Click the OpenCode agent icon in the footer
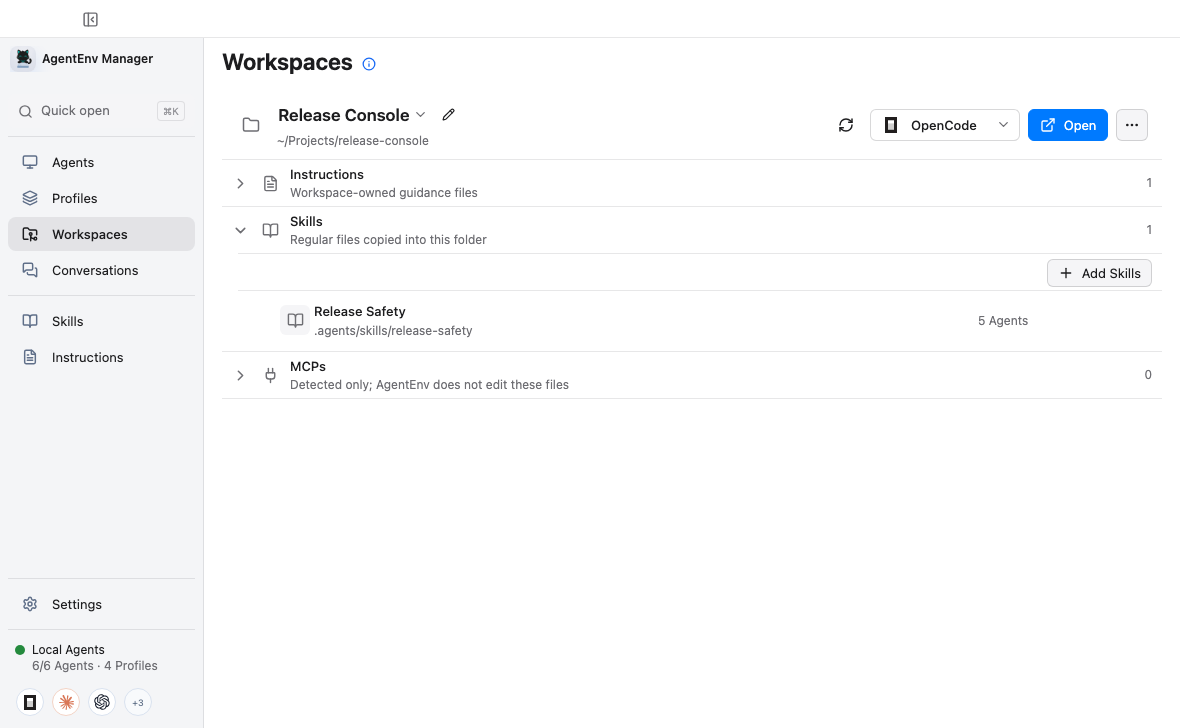This screenshot has height=728, width=1180. tap(30, 702)
